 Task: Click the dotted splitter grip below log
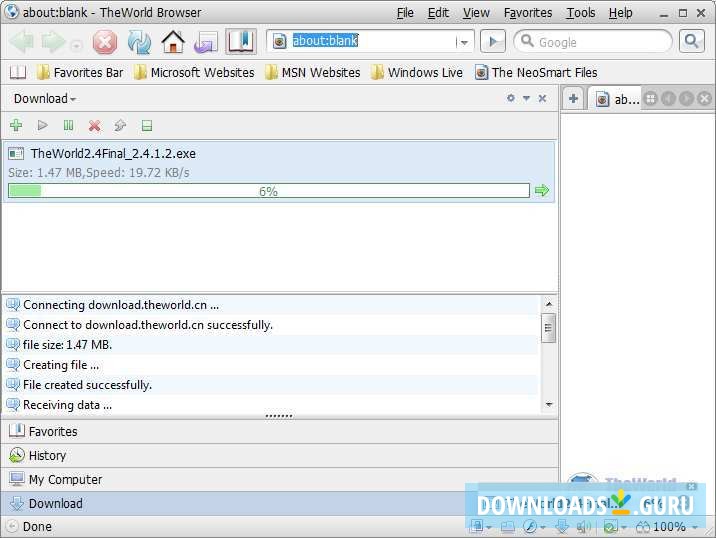coord(279,416)
